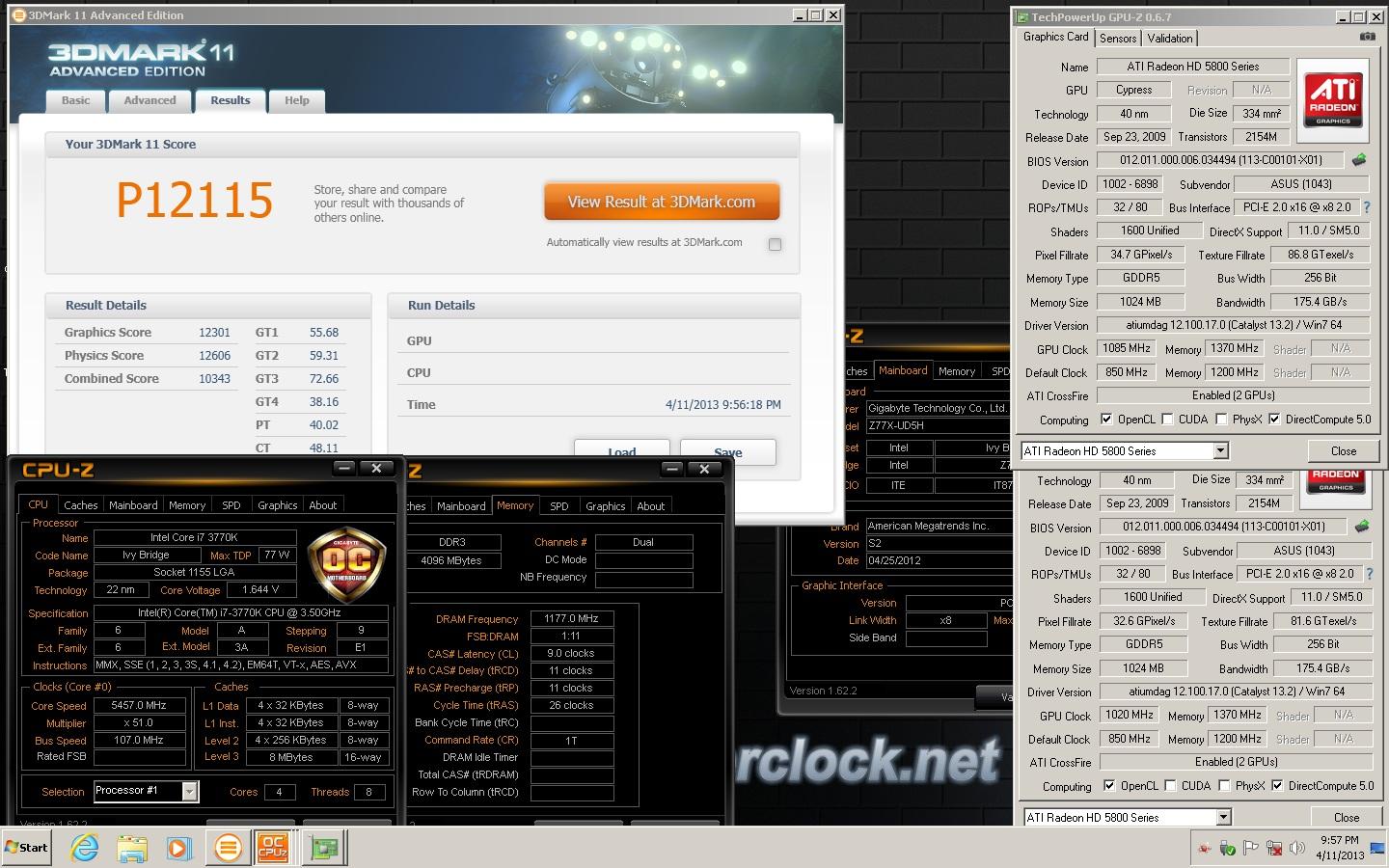
Task: Switch to OC CPU-Z taskbar button
Action: tap(274, 848)
